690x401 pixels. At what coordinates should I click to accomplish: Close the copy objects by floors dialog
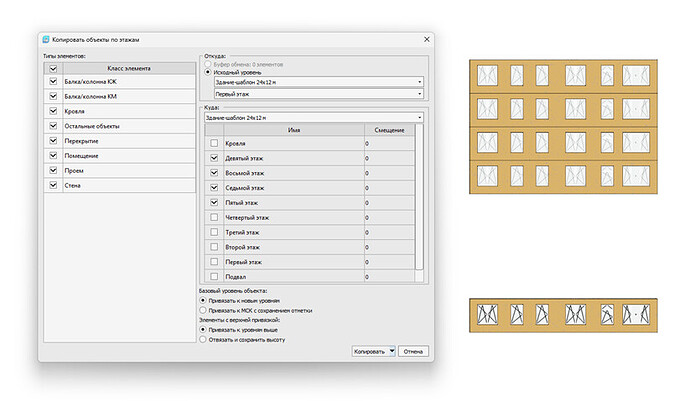coord(427,39)
